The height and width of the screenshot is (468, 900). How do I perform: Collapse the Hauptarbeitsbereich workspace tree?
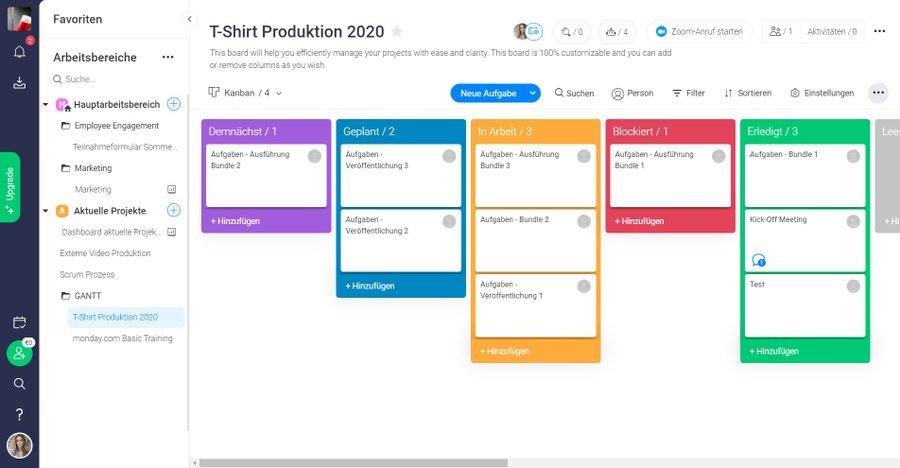pyautogui.click(x=46, y=104)
